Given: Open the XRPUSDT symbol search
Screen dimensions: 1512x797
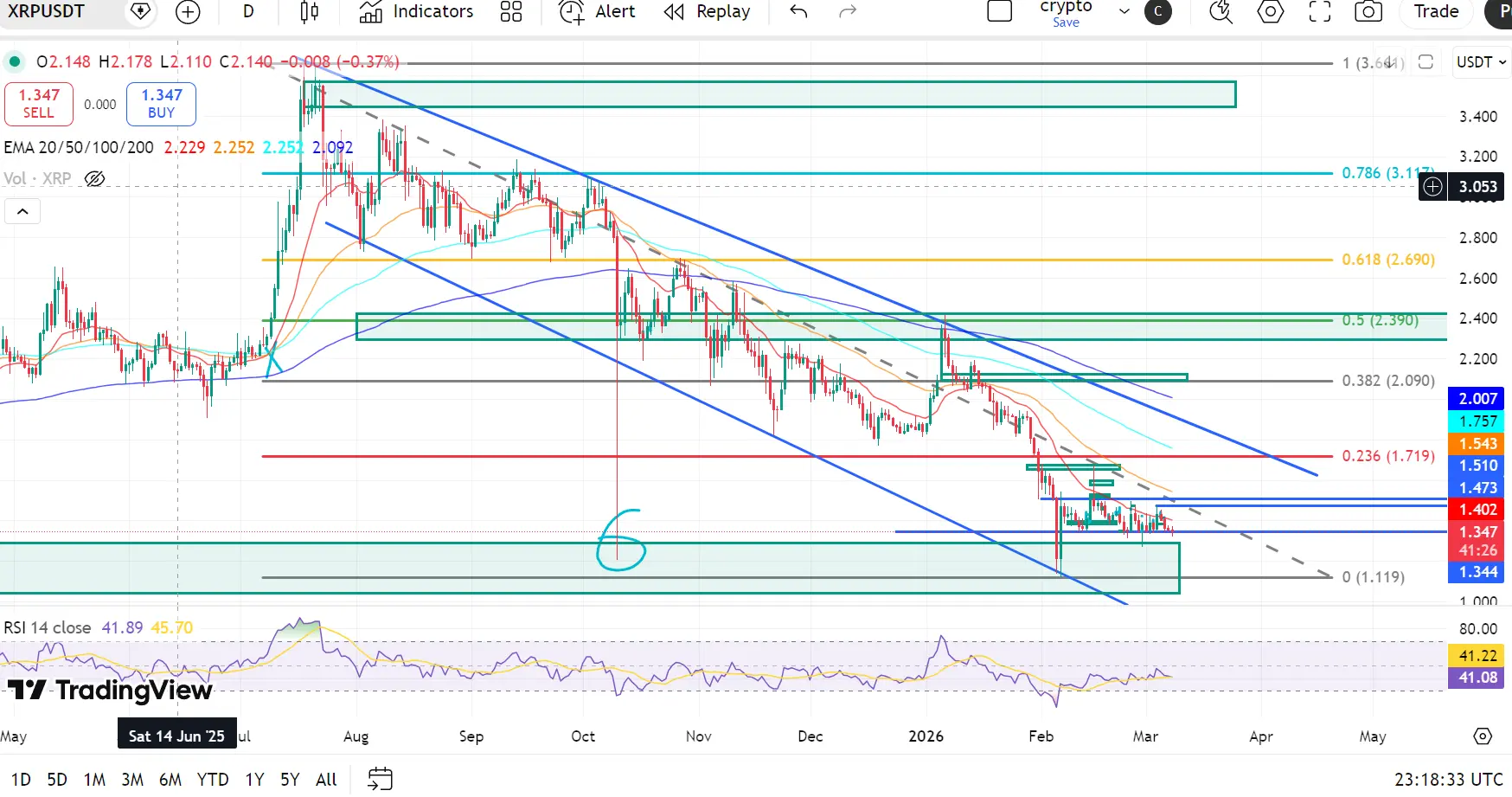Looking at the screenshot, I should pyautogui.click(x=46, y=11).
